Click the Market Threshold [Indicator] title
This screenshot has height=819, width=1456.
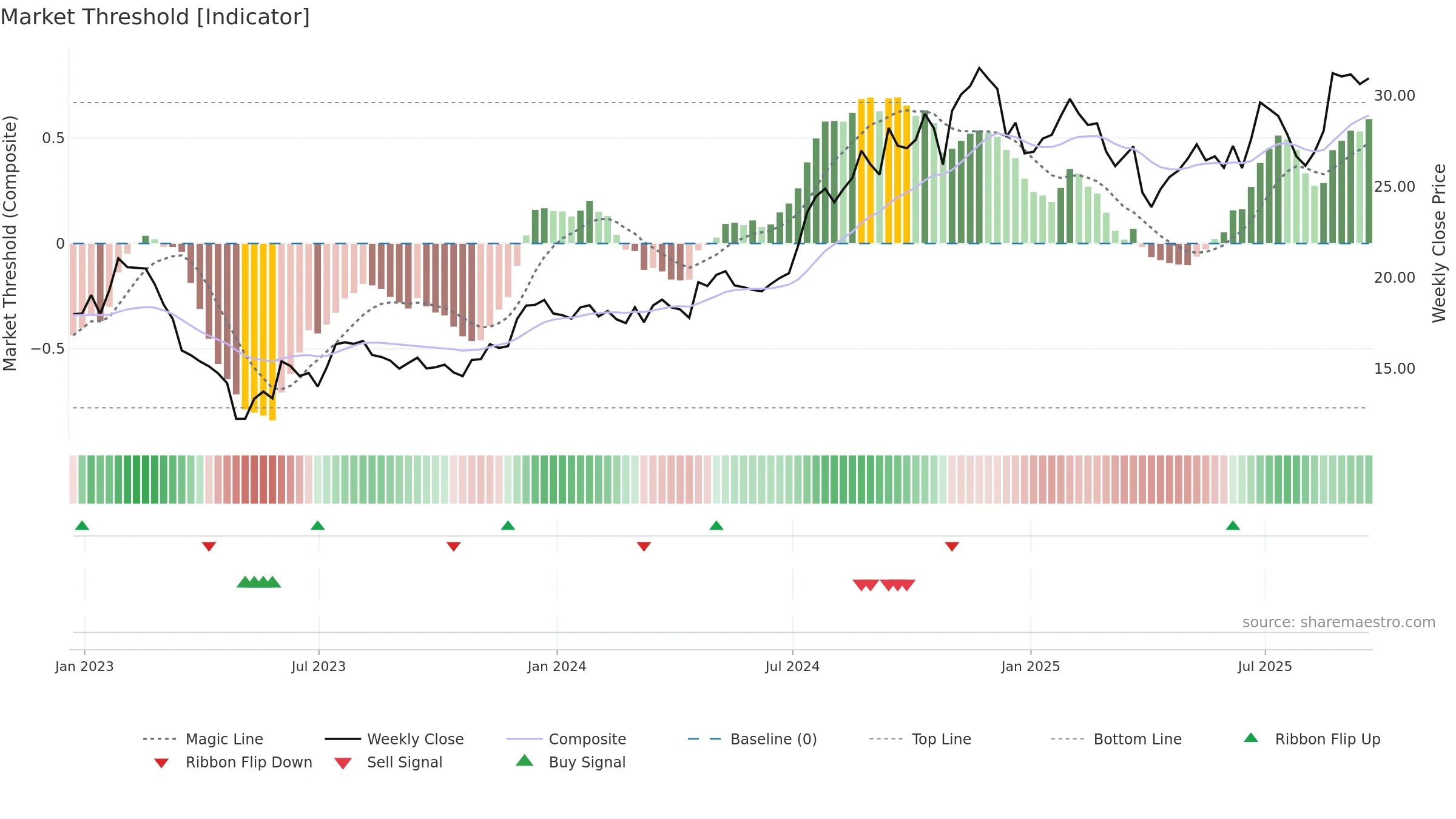[155, 17]
